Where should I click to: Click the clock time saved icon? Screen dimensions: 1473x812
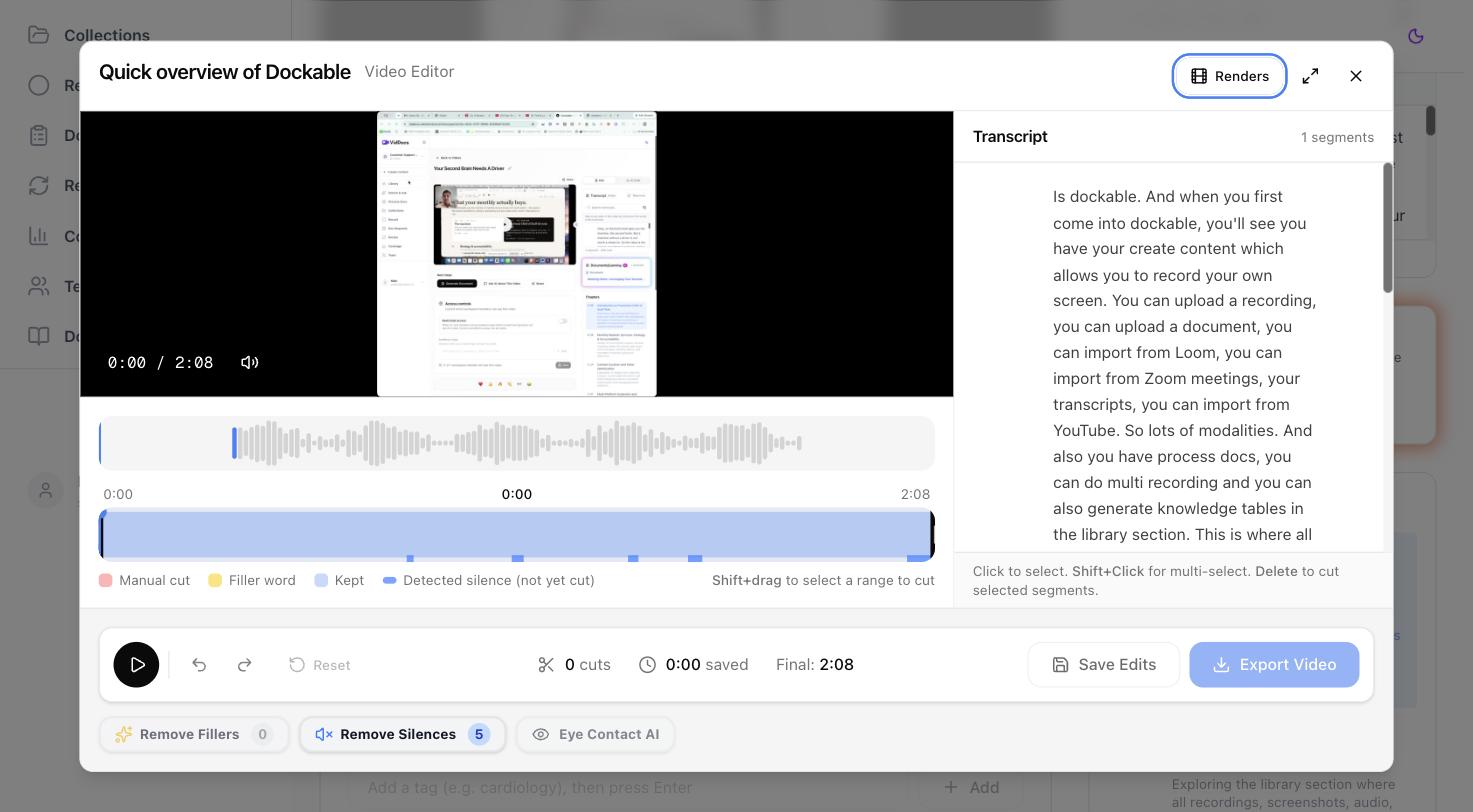[x=648, y=665]
